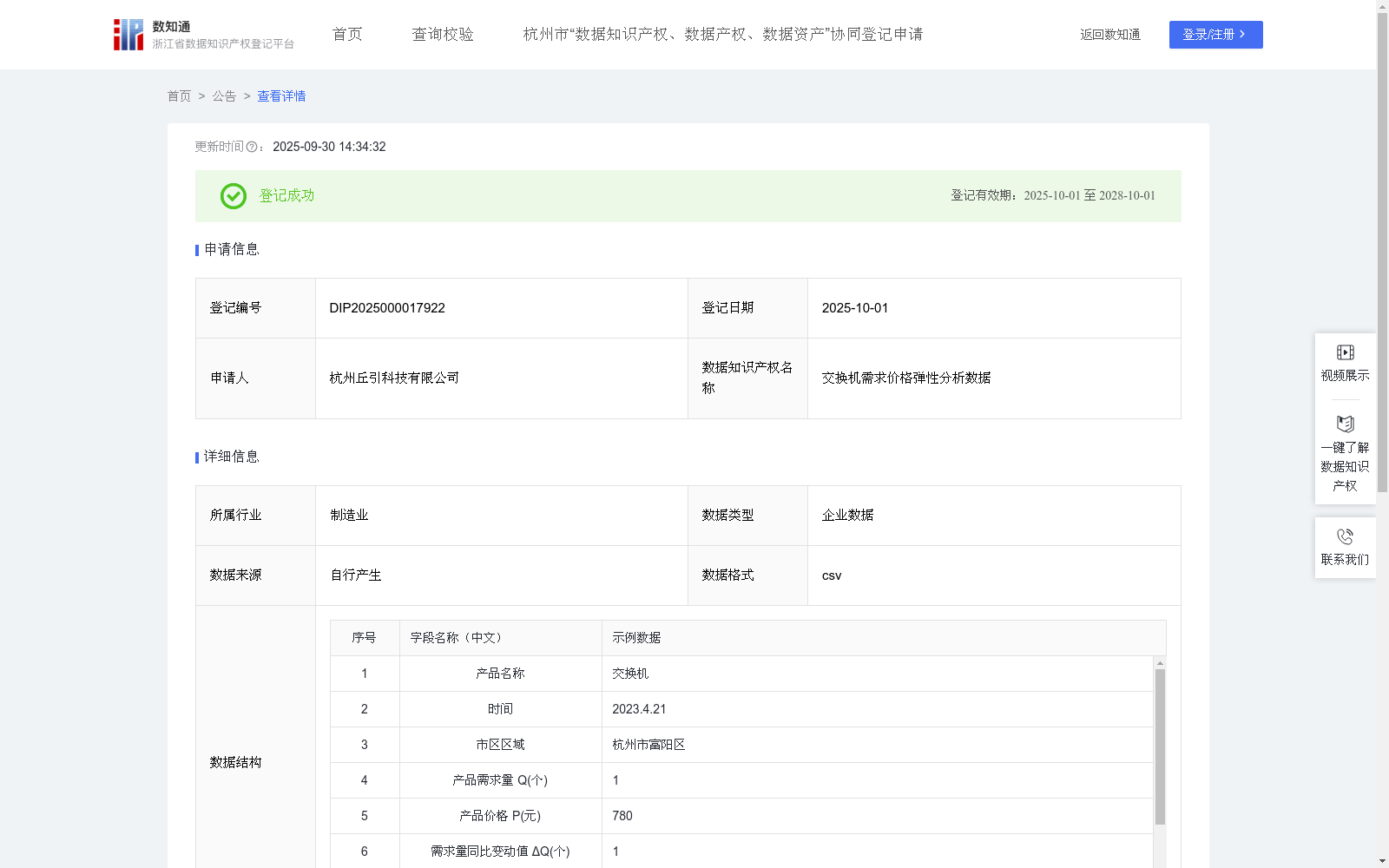Open 一键了解数据知识产权 guide icon
The height and width of the screenshot is (868, 1389).
[1346, 424]
